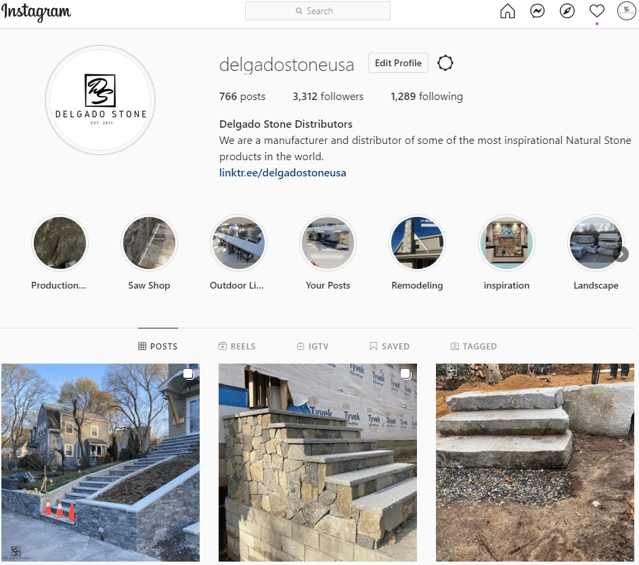The height and width of the screenshot is (565, 639).
Task: Open the Outdoor Li... highlight
Action: pyautogui.click(x=238, y=243)
